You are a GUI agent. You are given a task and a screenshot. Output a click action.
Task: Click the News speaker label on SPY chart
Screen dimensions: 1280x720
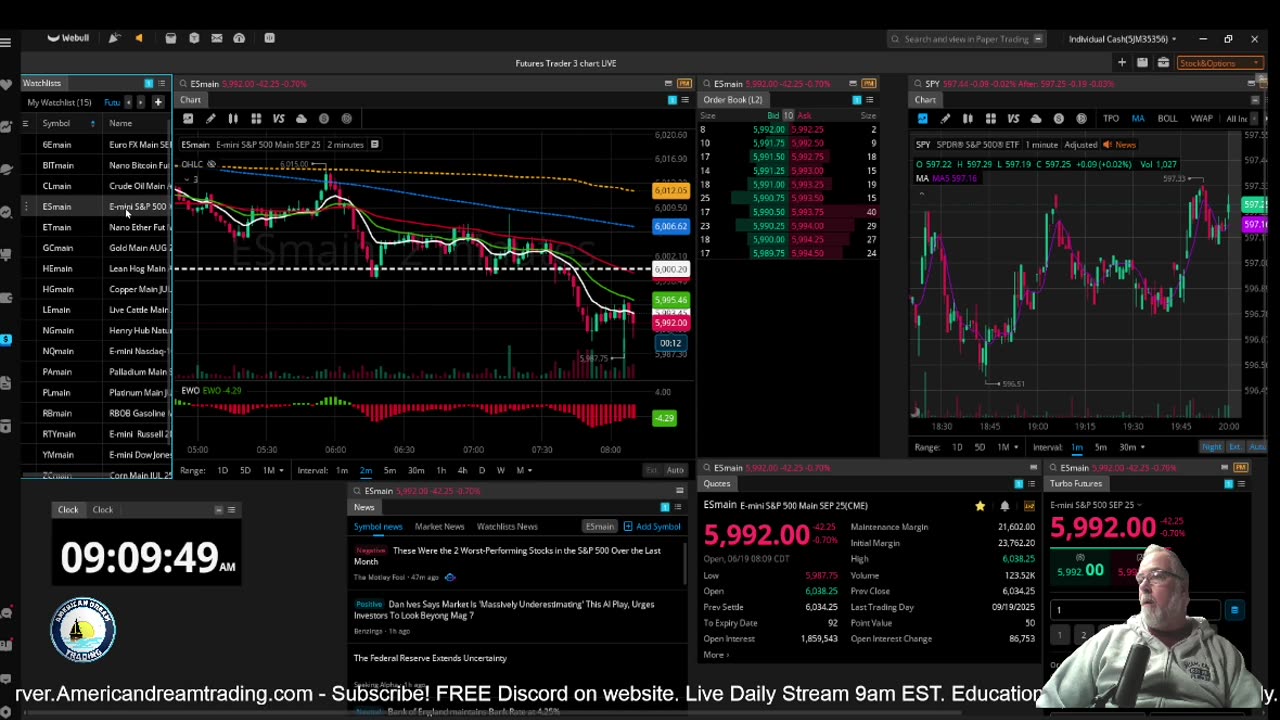pos(1119,145)
